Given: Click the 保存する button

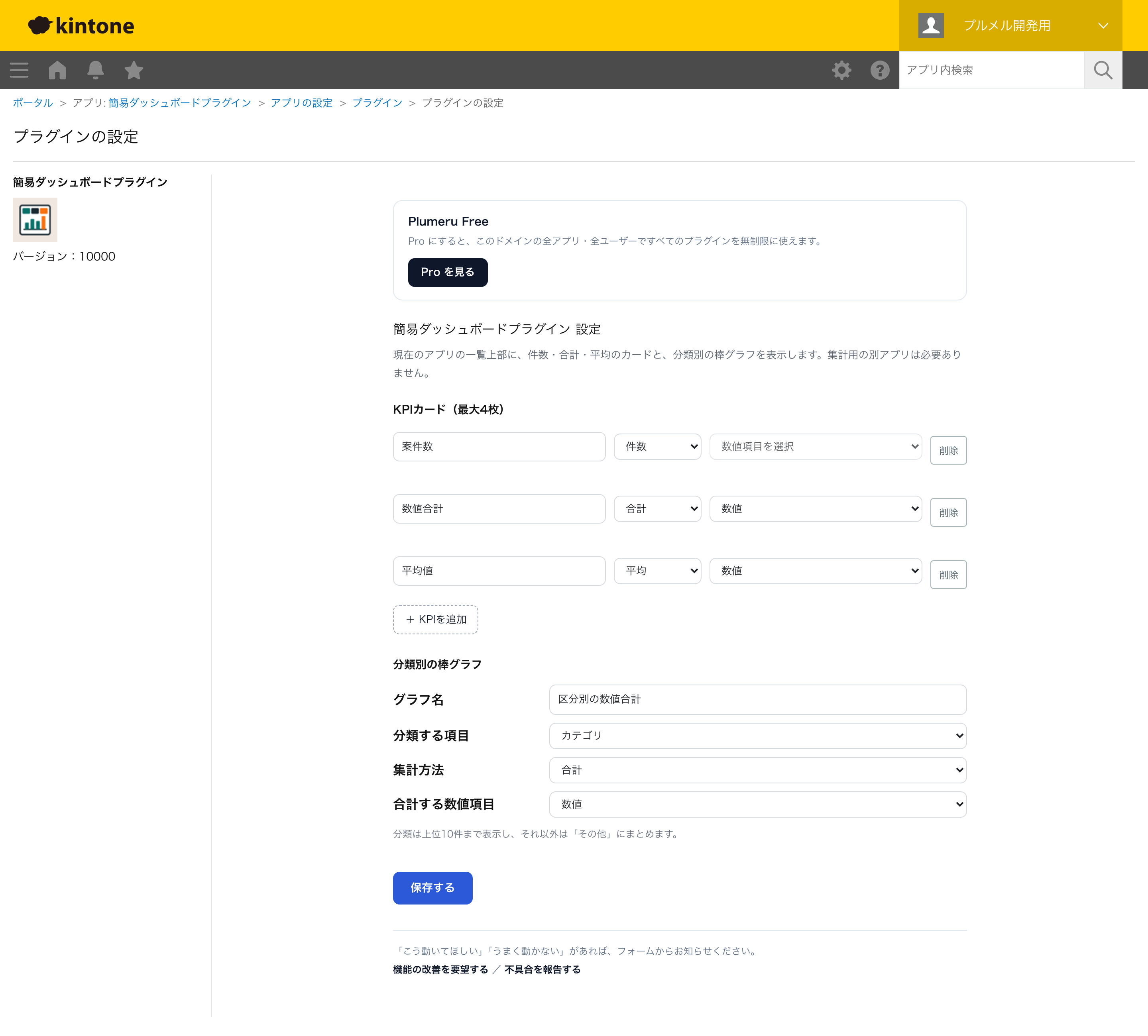Looking at the screenshot, I should pos(433,887).
